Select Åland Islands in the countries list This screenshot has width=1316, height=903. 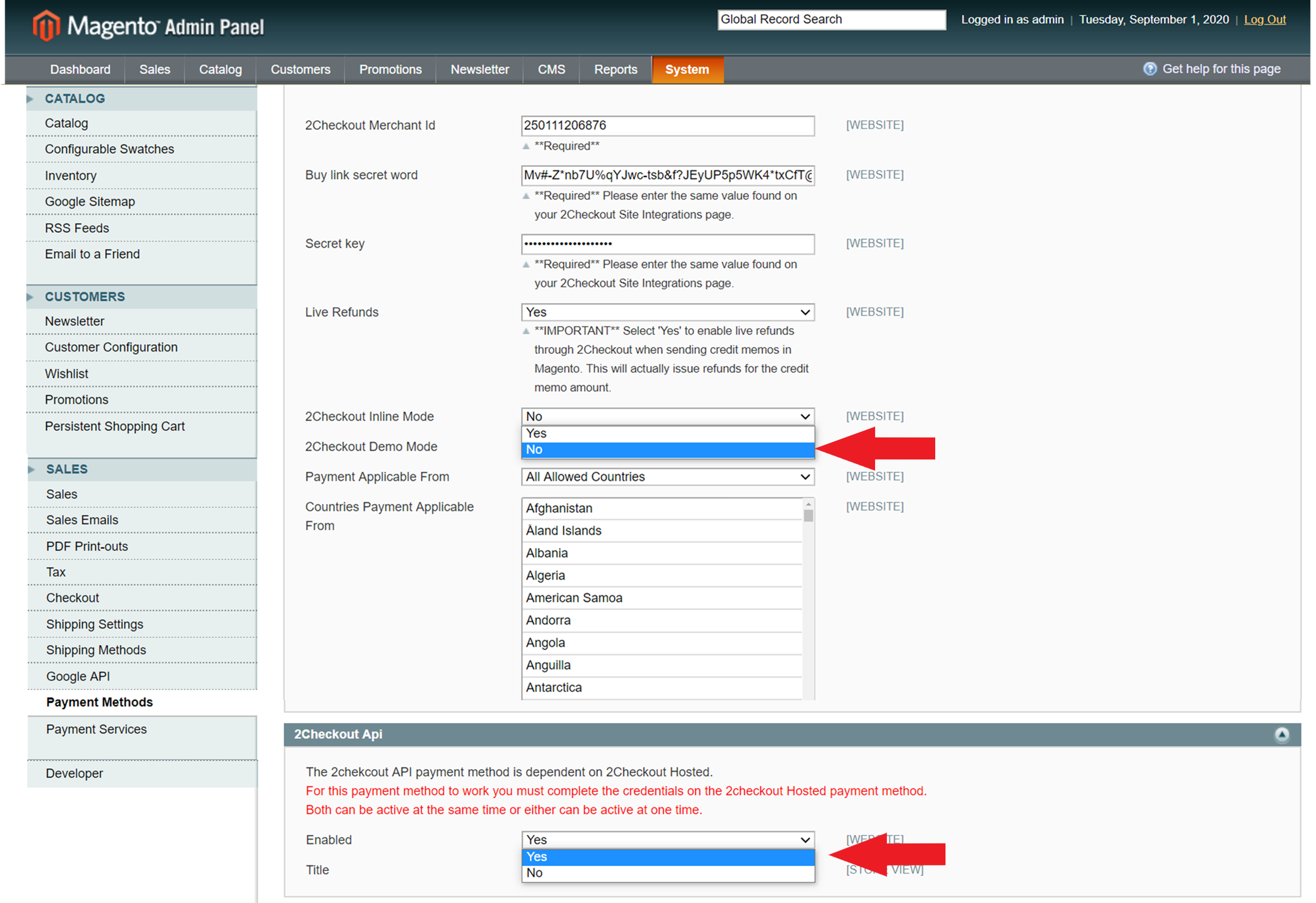[x=662, y=531]
